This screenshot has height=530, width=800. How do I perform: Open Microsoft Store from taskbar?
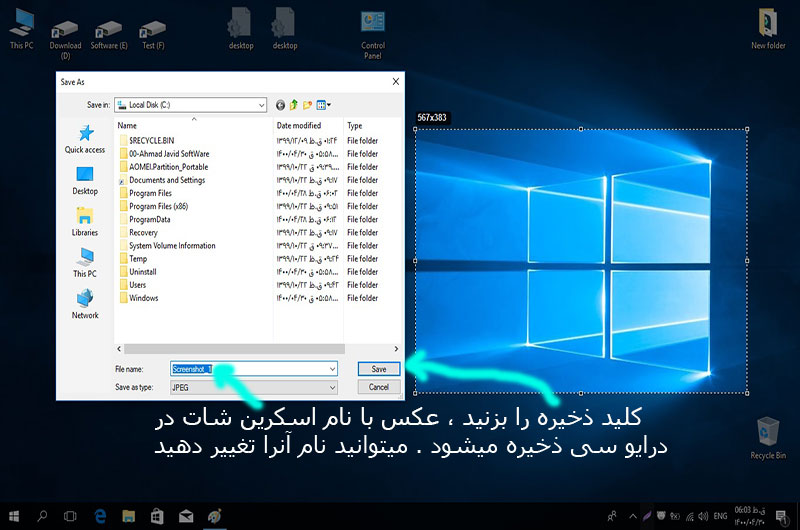tap(157, 516)
